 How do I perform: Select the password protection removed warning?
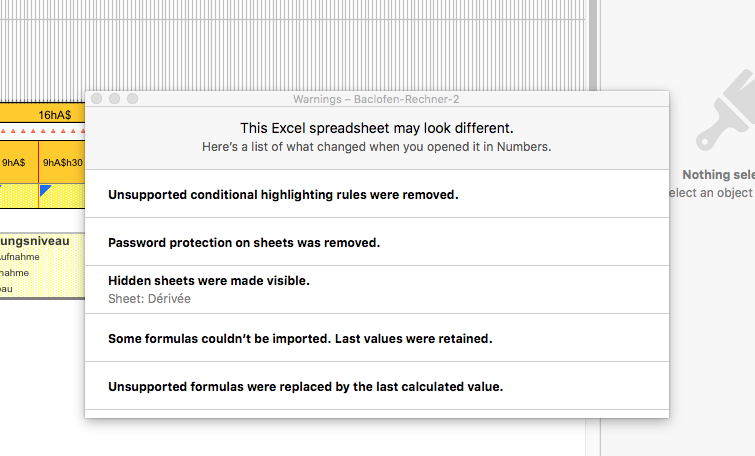244,242
